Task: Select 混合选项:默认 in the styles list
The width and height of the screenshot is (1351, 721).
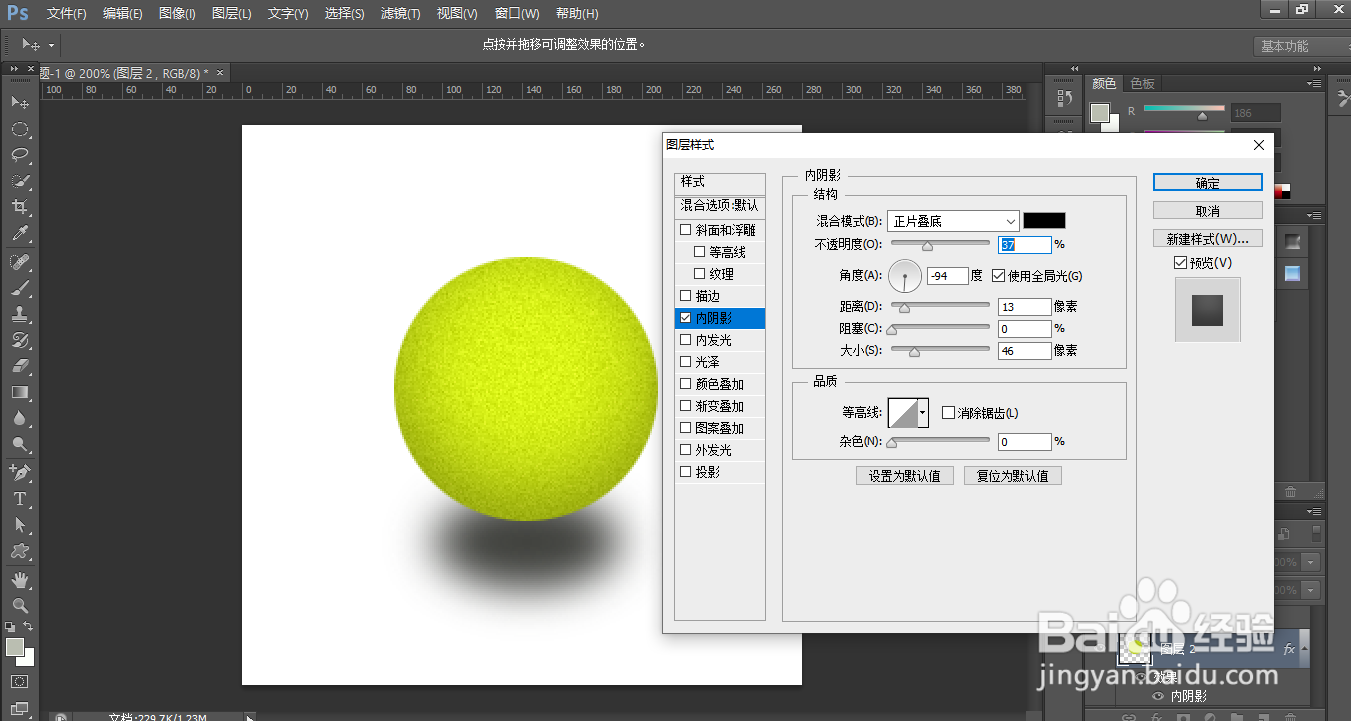Action: point(720,205)
